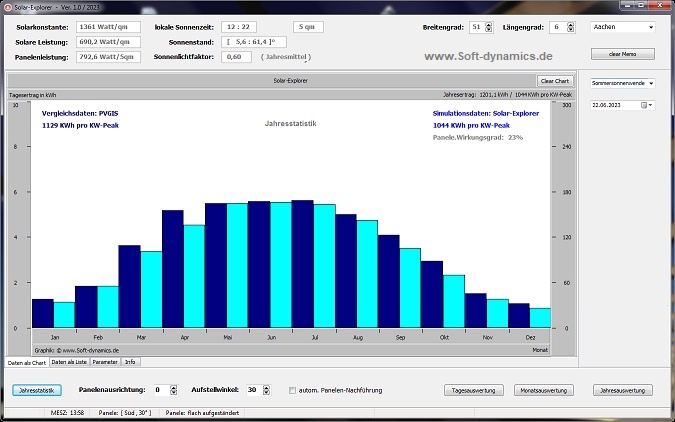Open the calendar picker for date 22.06.2023
Viewport: 675px width, 422px height.
coord(649,104)
